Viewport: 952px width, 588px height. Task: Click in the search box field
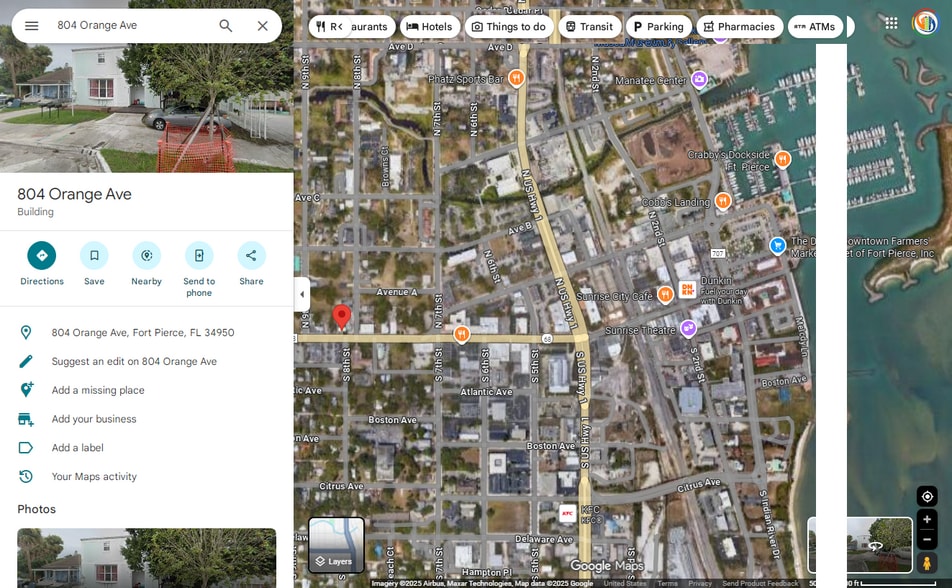130,26
